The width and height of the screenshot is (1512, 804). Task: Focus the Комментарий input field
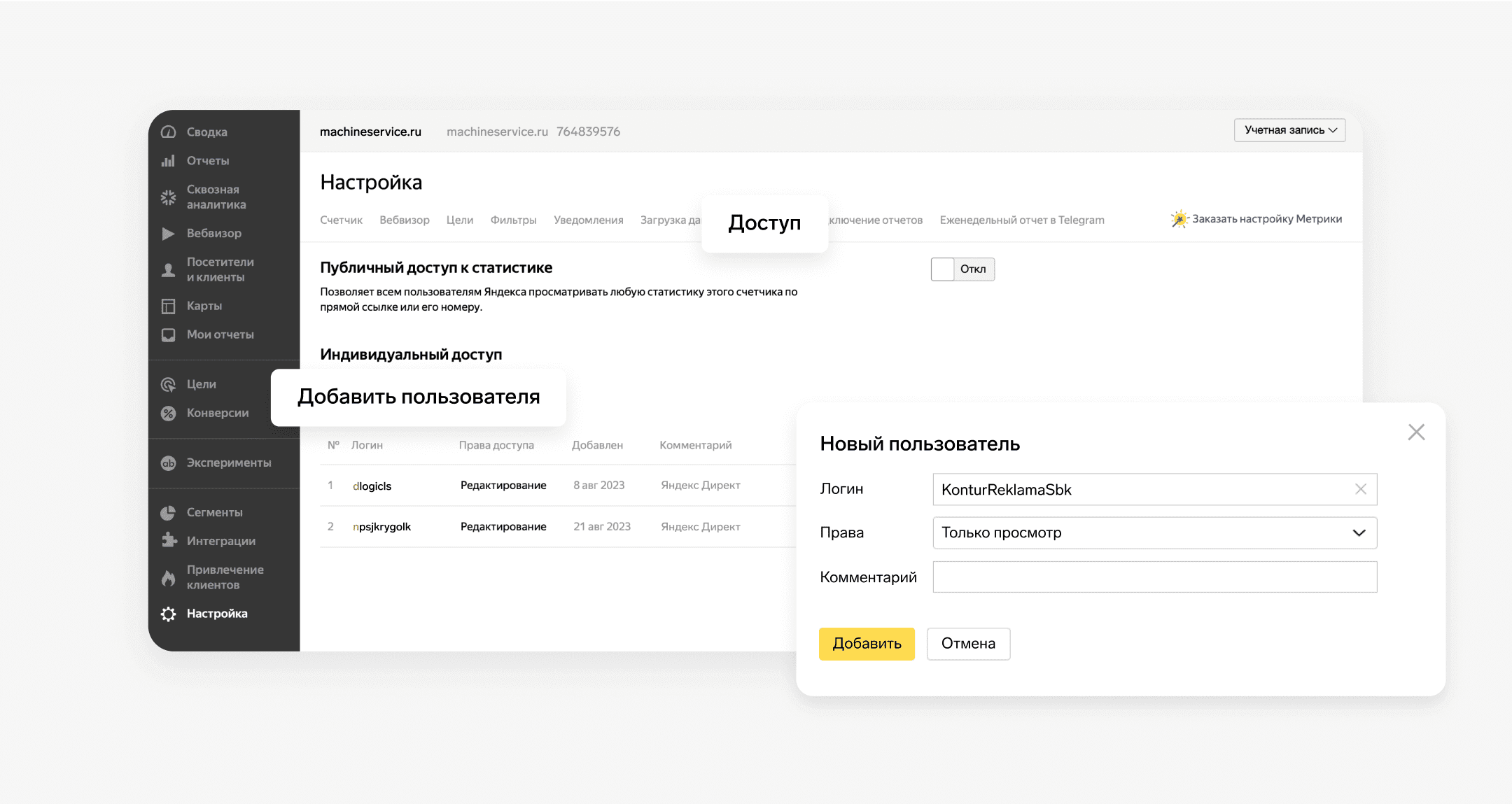[1155, 577]
